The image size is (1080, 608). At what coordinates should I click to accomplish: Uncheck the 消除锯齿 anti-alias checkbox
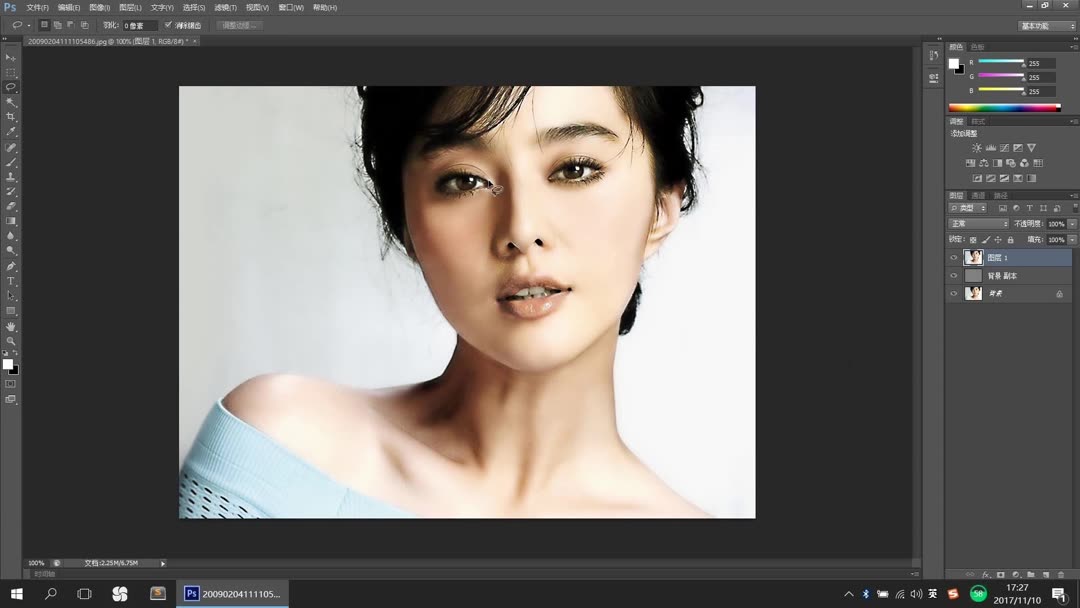click(166, 25)
